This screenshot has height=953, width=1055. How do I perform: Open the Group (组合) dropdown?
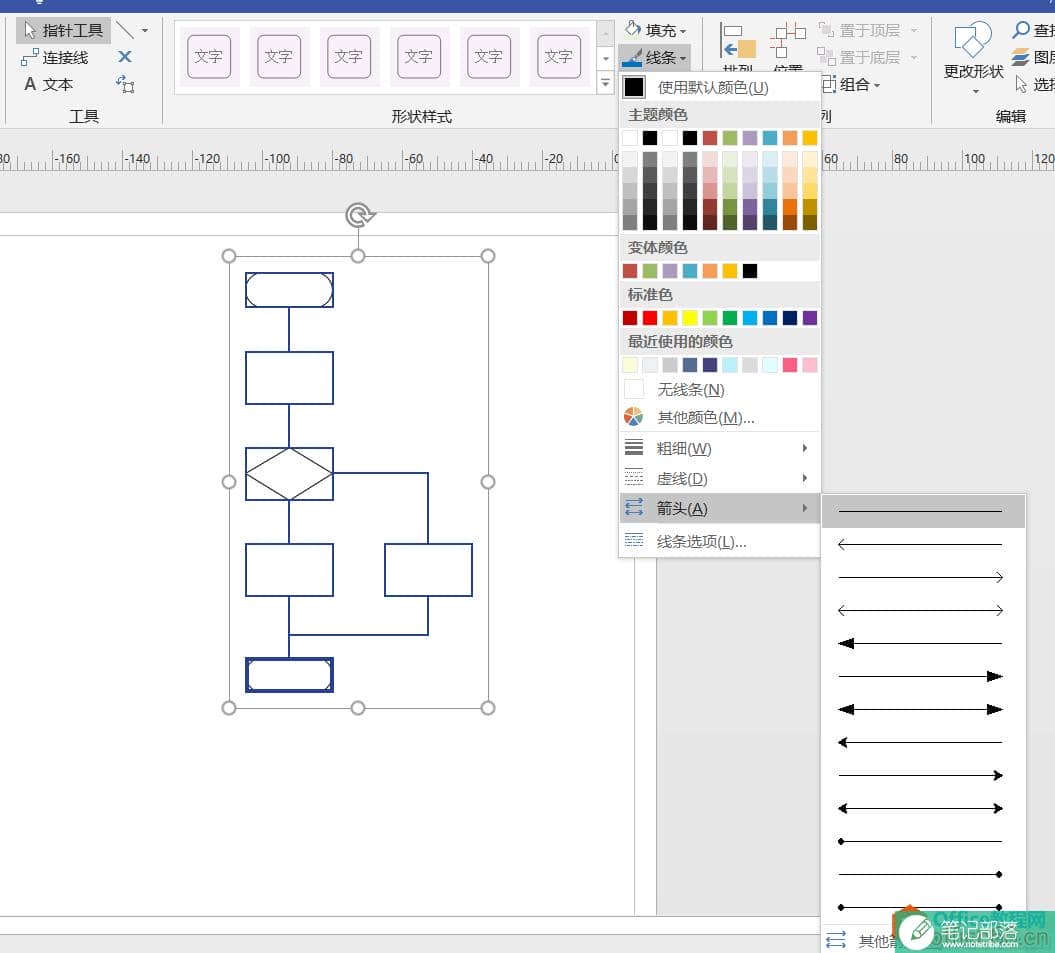(851, 84)
